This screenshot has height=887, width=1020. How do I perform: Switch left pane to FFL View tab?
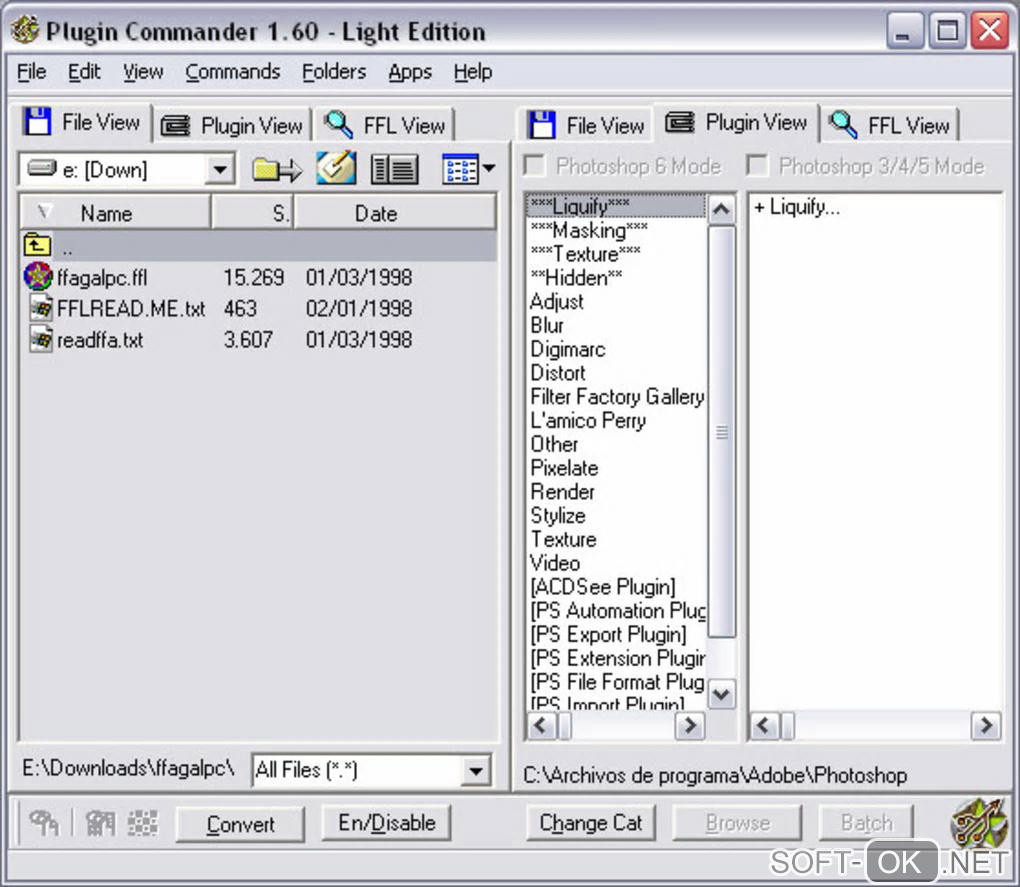pos(384,125)
